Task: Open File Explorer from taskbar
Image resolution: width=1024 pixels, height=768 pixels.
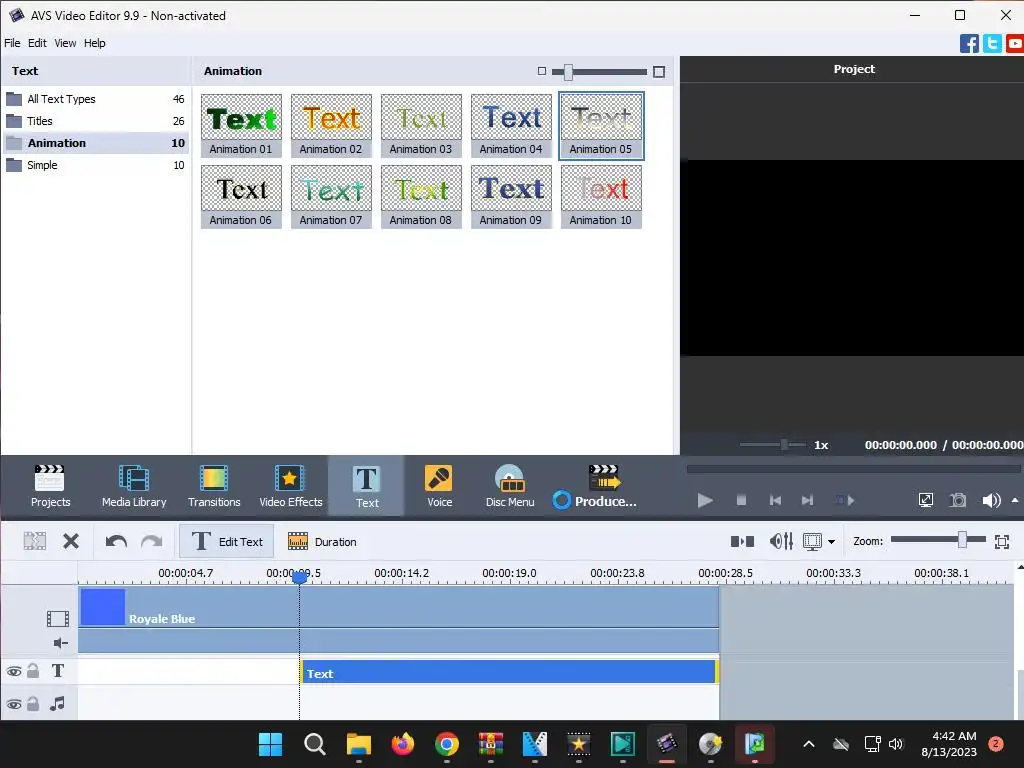Action: [359, 744]
